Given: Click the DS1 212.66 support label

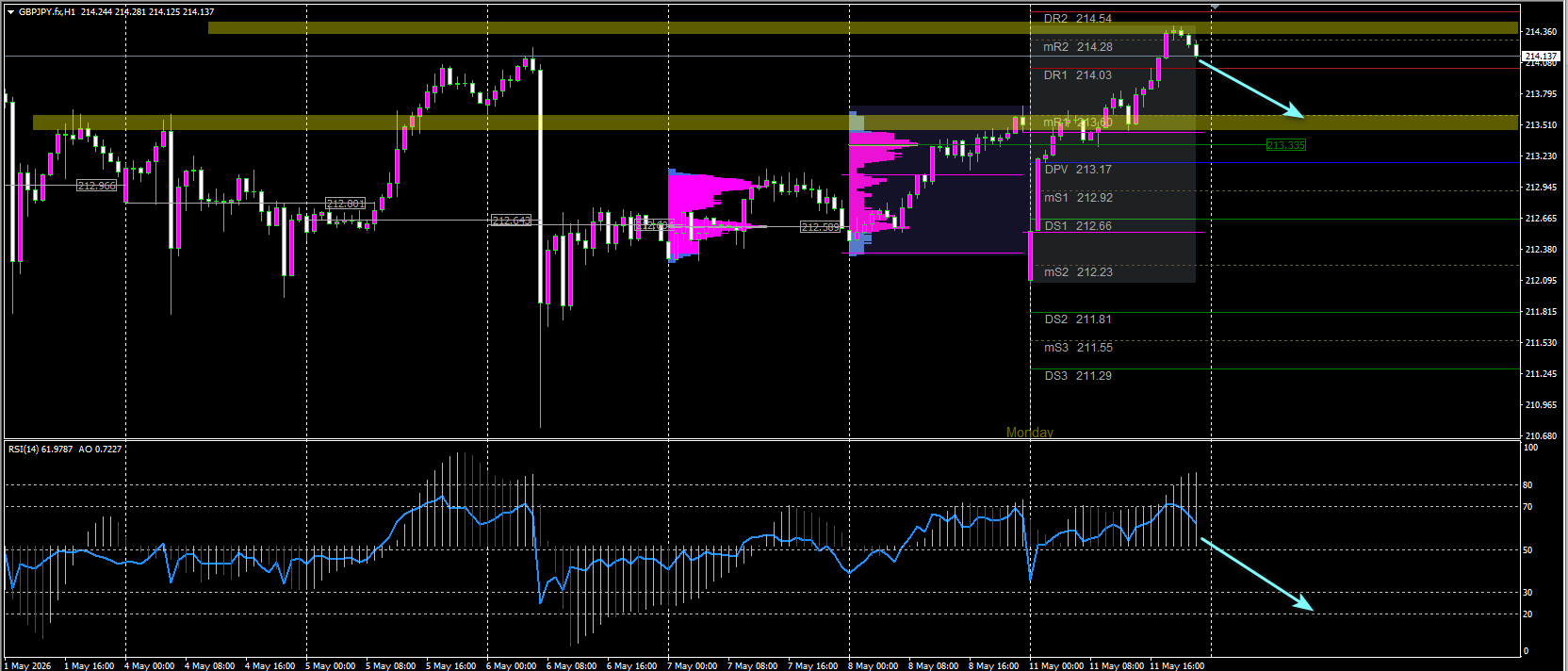Looking at the screenshot, I should (x=1078, y=226).
